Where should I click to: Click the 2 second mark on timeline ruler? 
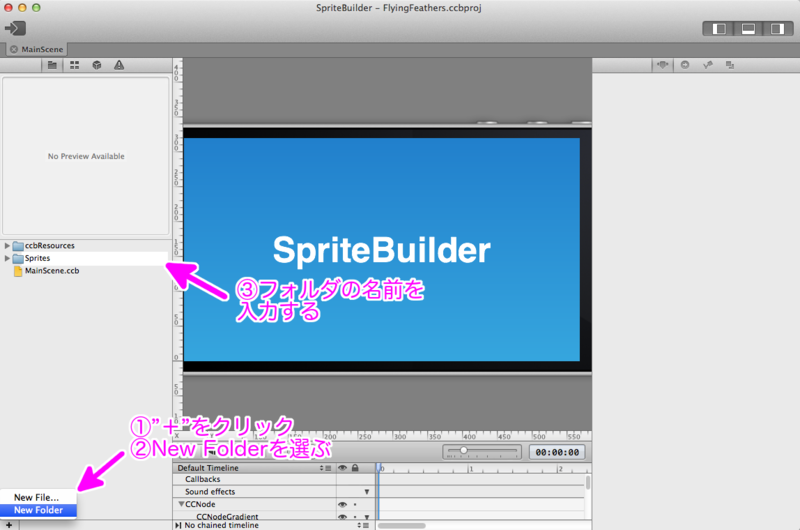[560, 468]
